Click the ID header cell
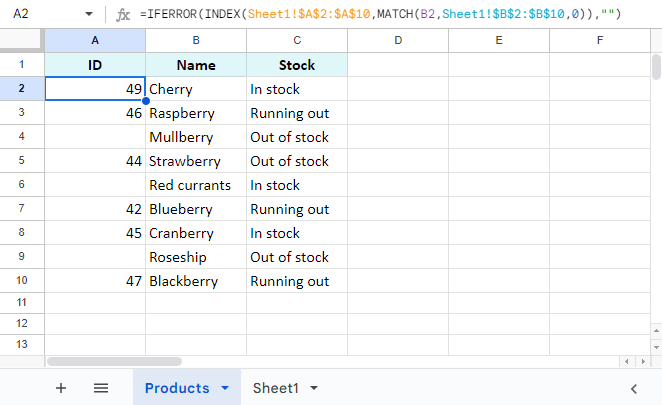 95,65
